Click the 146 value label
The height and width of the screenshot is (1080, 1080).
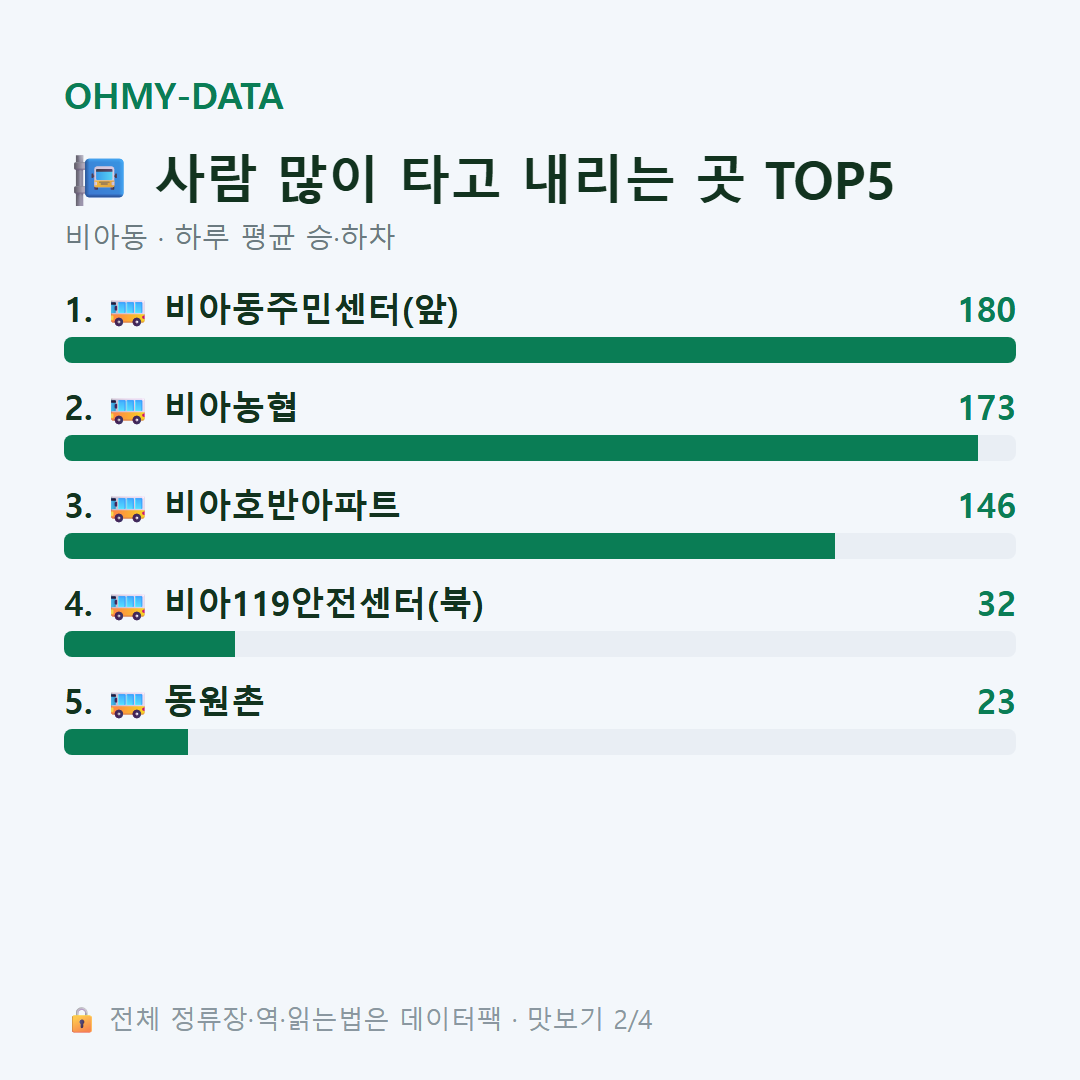(987, 506)
